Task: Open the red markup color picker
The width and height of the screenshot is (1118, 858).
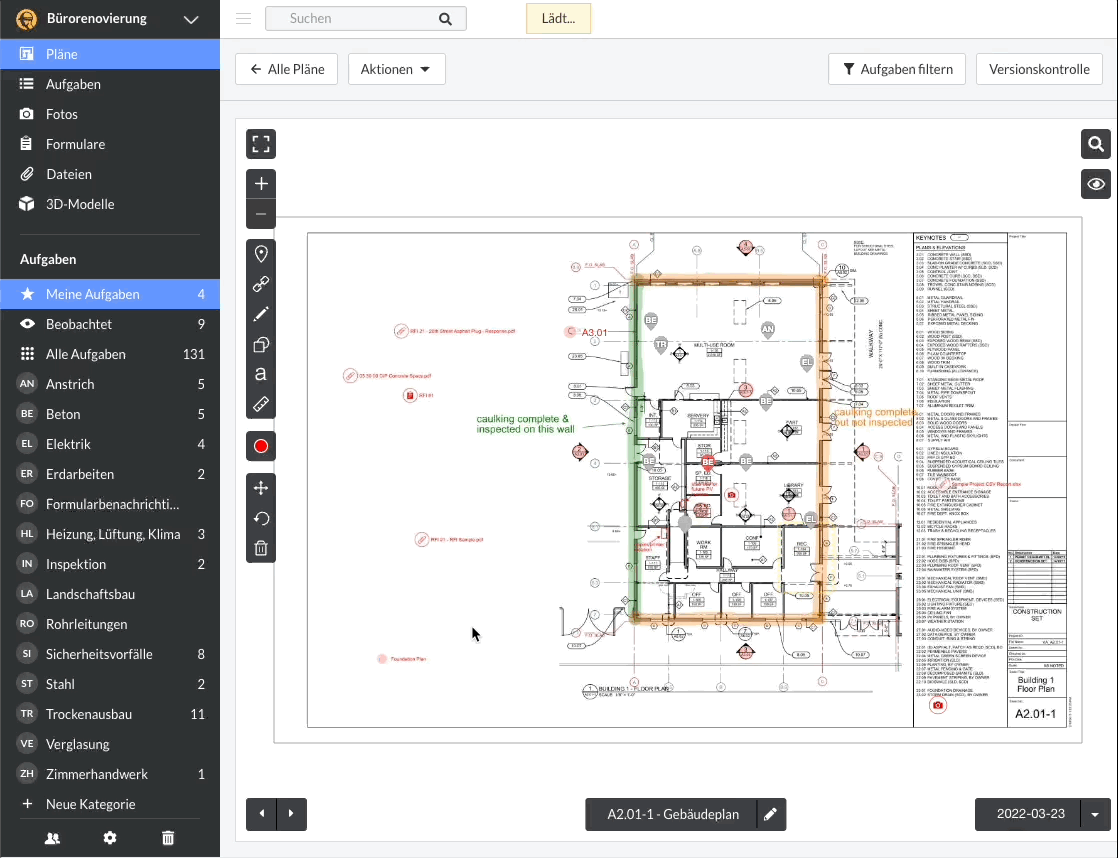Action: click(261, 446)
